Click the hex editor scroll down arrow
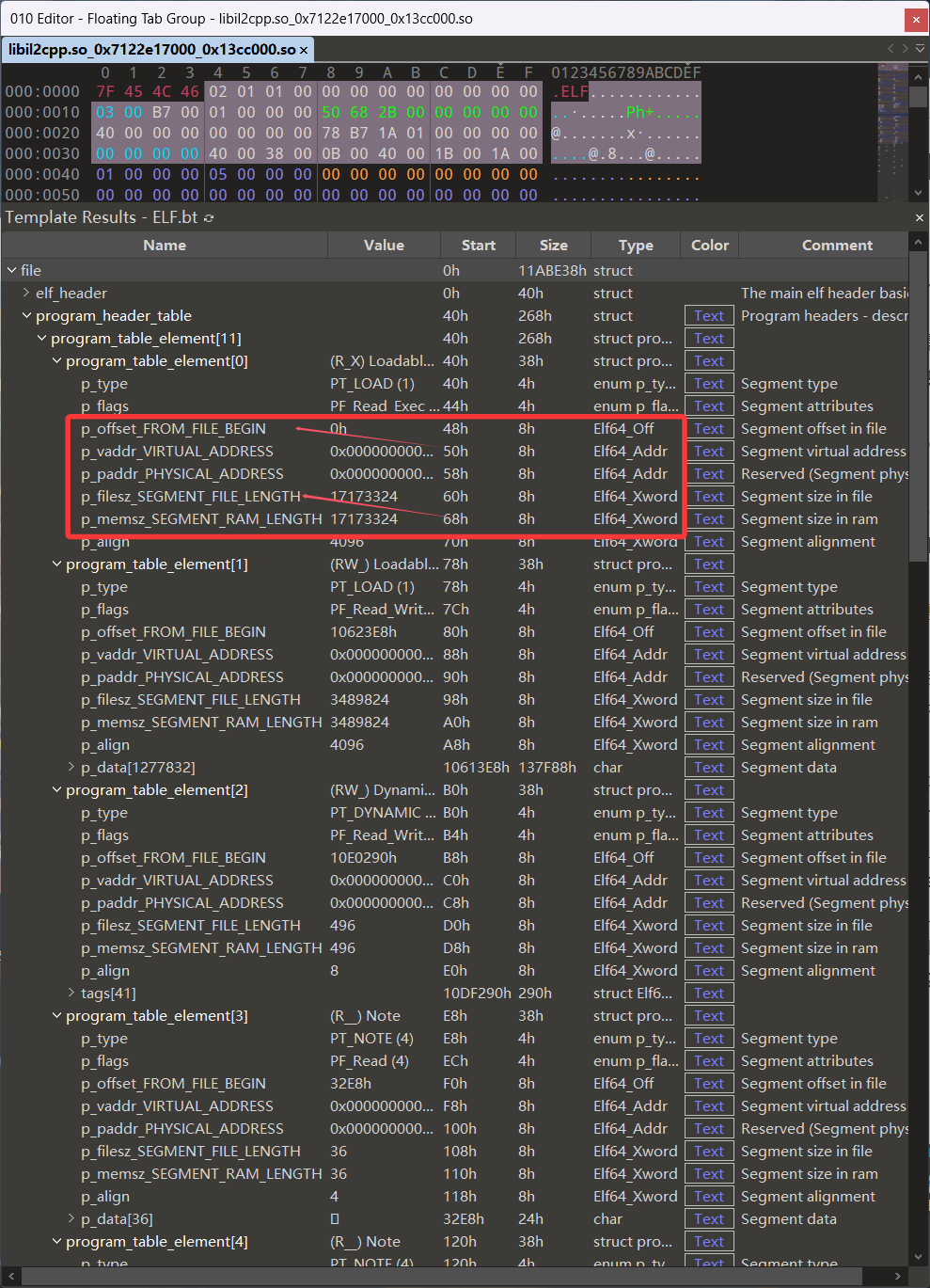Viewport: 930px width, 1288px height. (919, 193)
